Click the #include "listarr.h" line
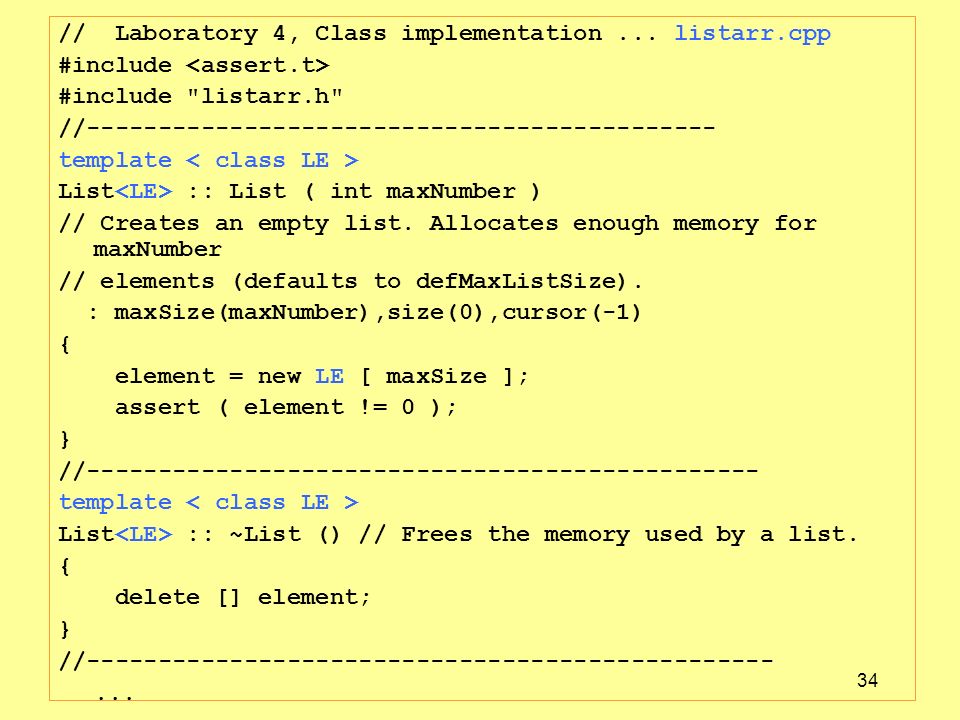 (x=201, y=96)
